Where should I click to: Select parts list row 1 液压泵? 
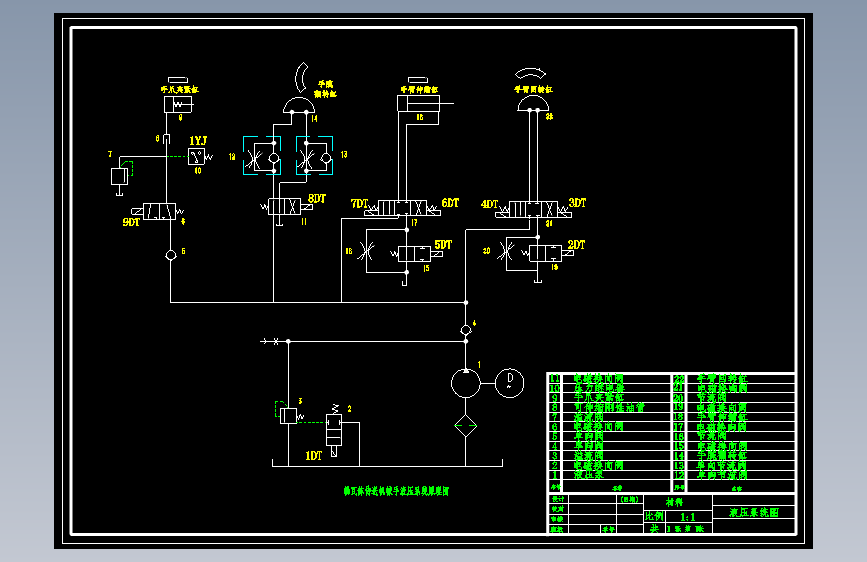click(x=609, y=475)
